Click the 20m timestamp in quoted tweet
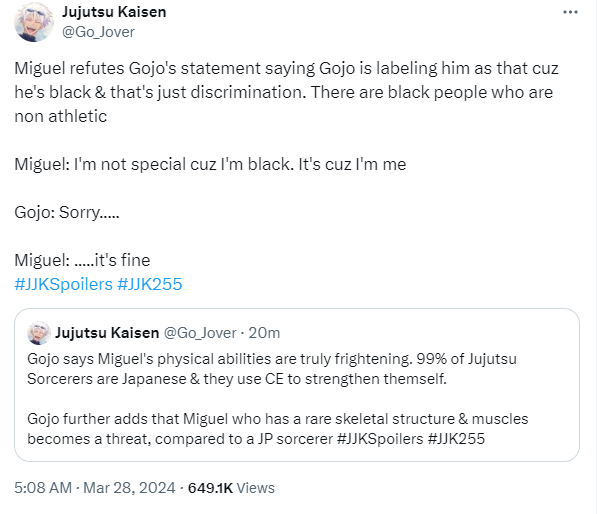 (264, 333)
